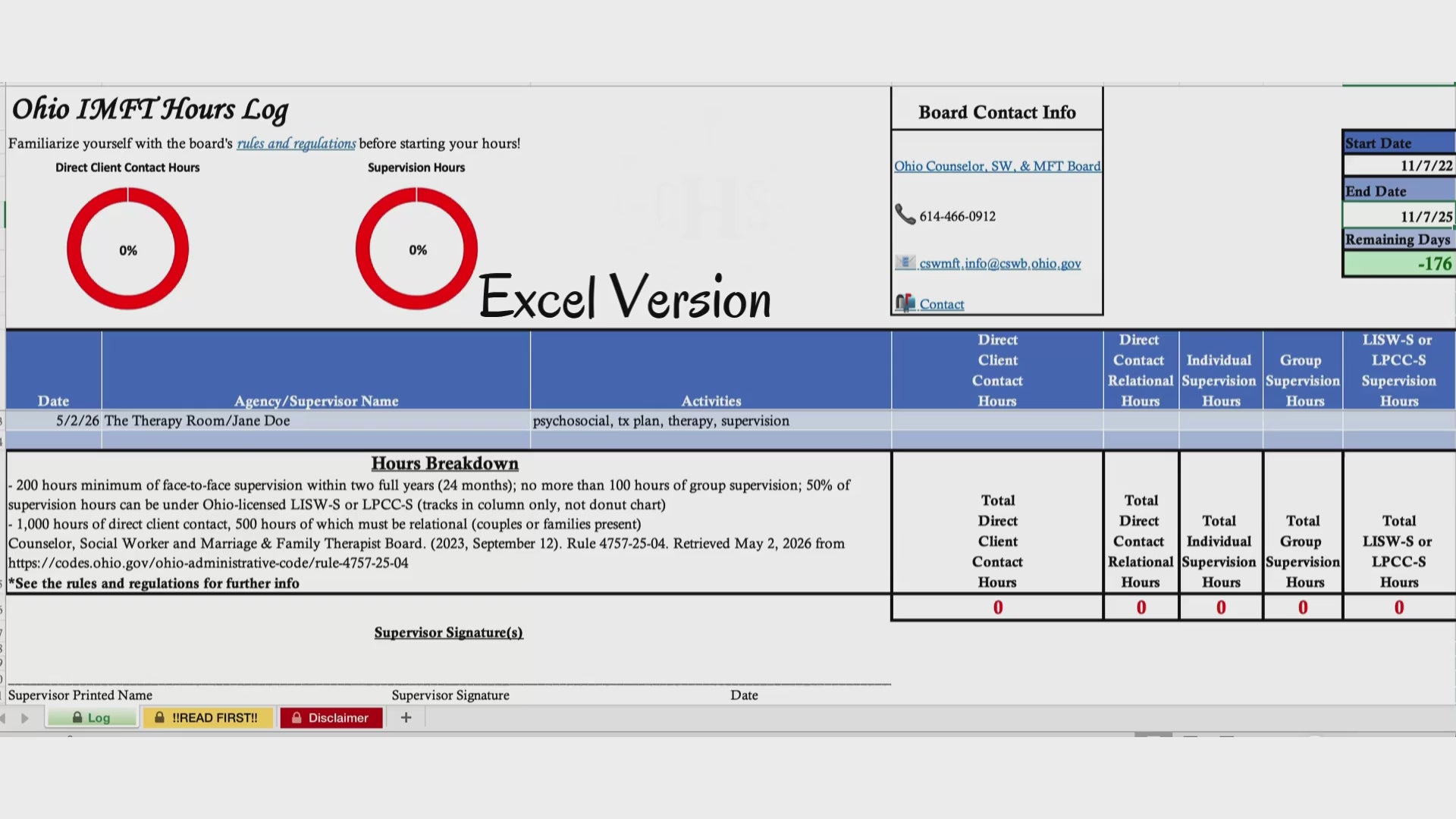Select the Start Date cell 11/7/22

[x=1399, y=165]
